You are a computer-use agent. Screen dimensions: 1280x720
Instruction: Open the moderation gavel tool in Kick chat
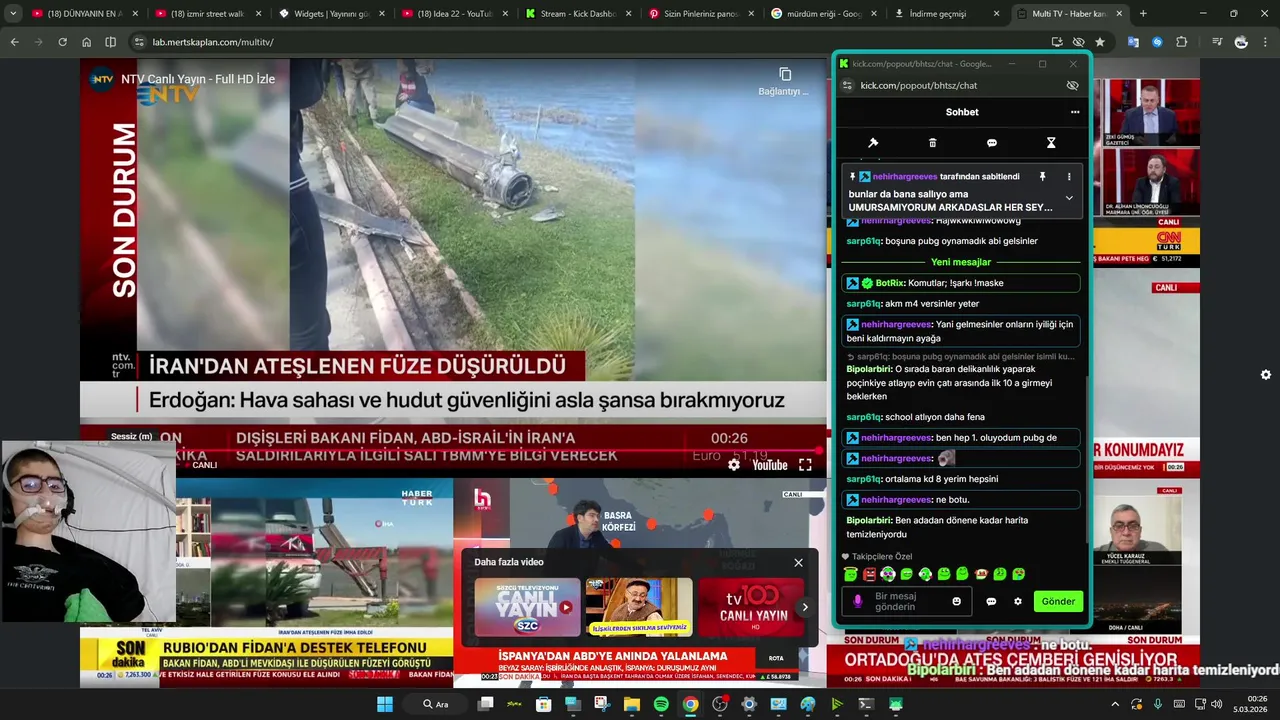point(873,143)
